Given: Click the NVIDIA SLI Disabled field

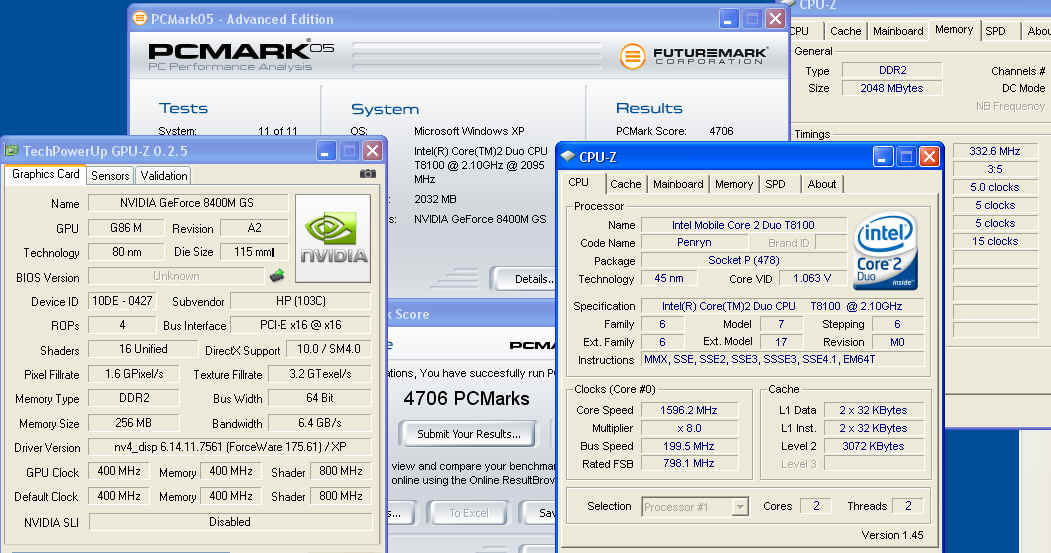Looking at the screenshot, I should [x=230, y=521].
